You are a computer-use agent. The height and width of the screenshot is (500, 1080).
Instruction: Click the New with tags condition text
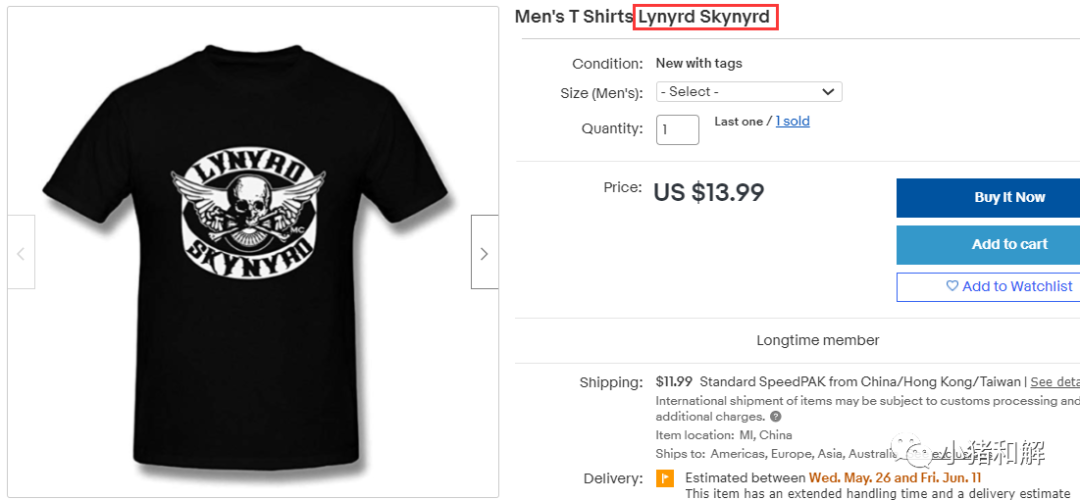click(699, 63)
